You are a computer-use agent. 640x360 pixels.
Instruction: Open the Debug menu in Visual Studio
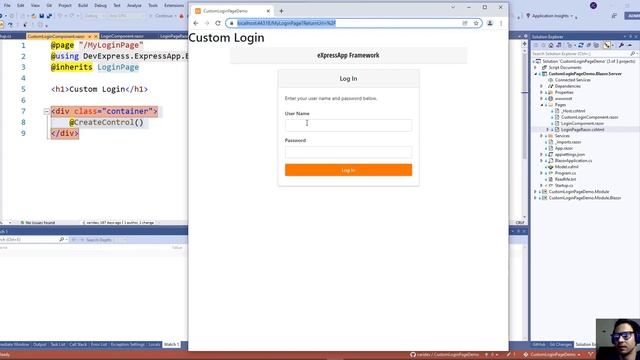coord(100,6)
